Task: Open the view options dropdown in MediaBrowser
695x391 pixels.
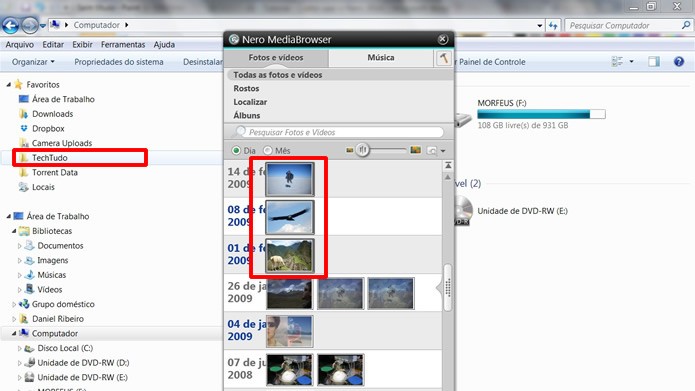Action: tap(436, 151)
